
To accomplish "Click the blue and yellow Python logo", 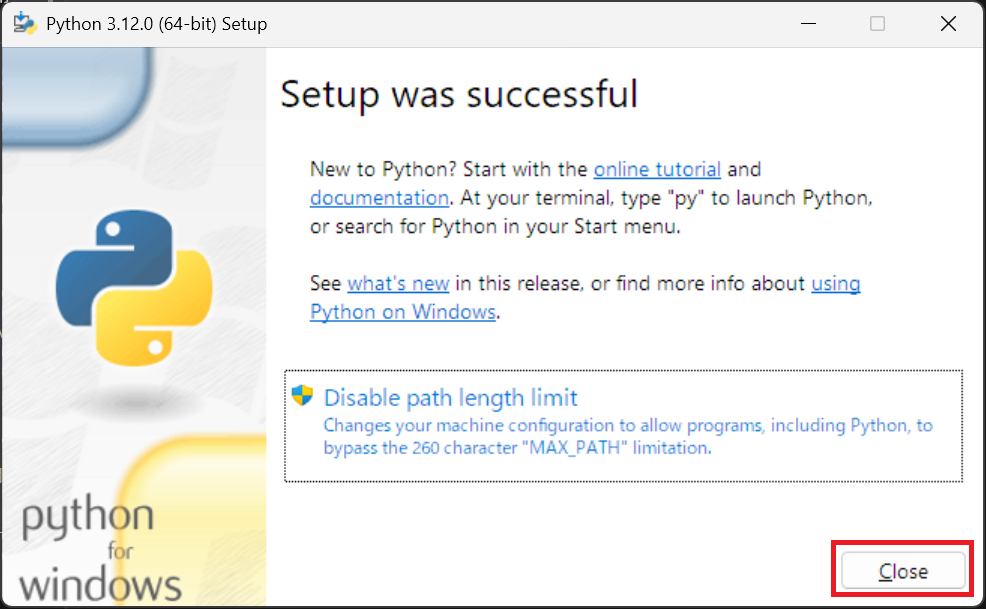I will [x=134, y=288].
